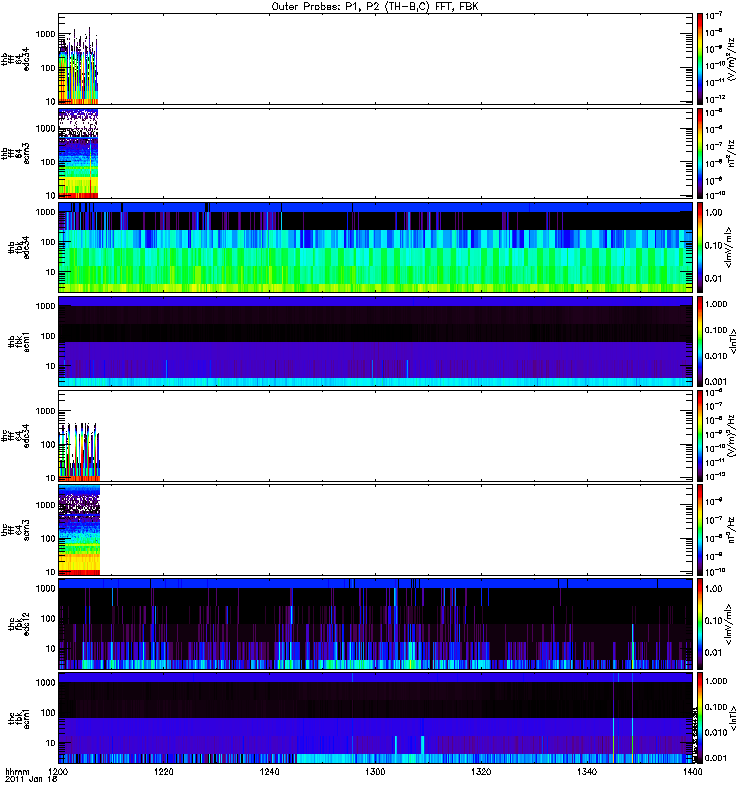Click the color bar of thb fff edc34 panel

pos(700,59)
